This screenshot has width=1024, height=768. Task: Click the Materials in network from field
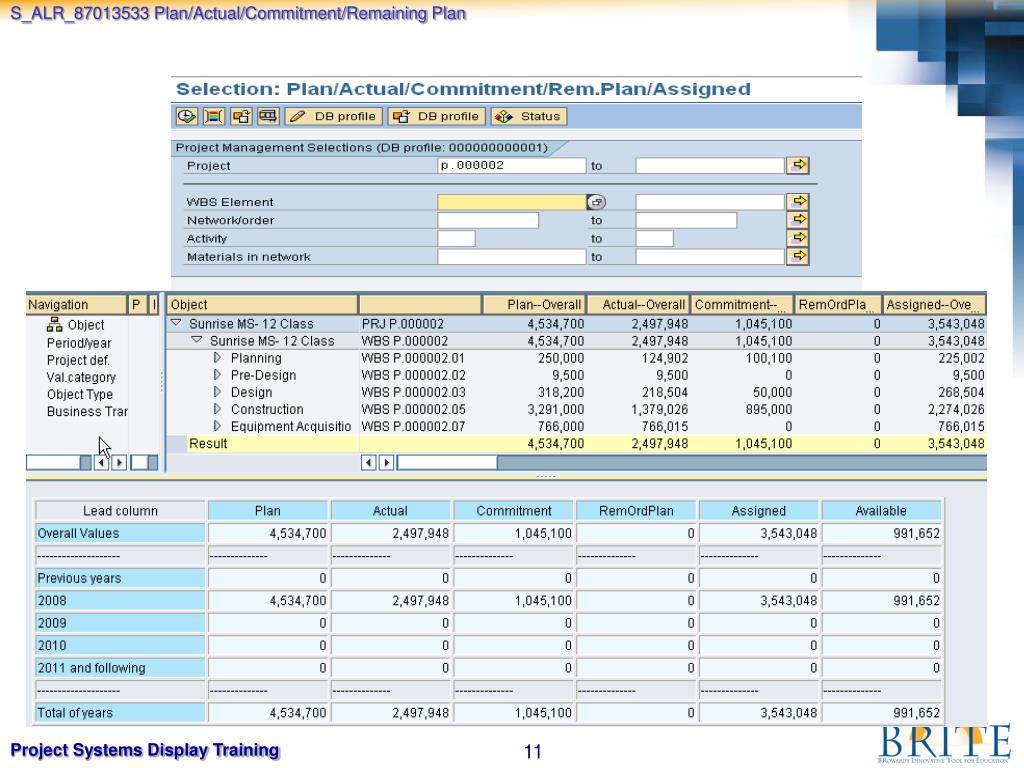(x=511, y=257)
